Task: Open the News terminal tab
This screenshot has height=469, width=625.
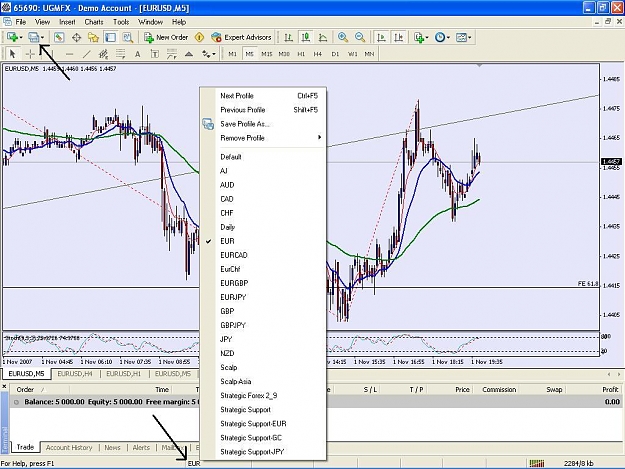Action: click(x=112, y=447)
